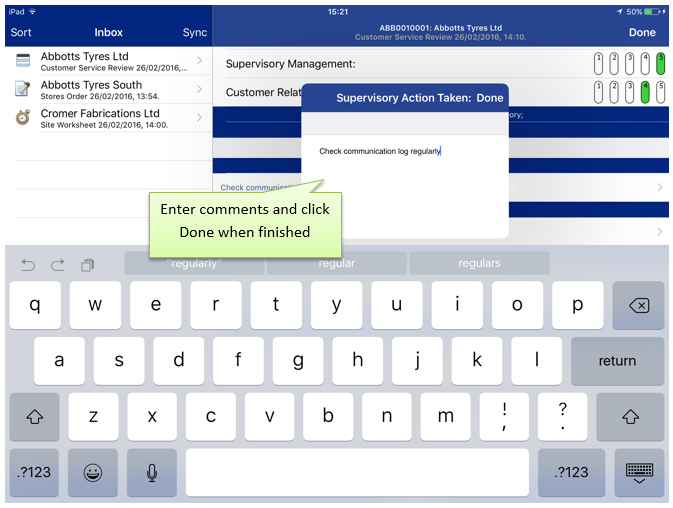673x508 pixels.
Task: Tap the Customer Service Review list icon
Action: pyautogui.click(x=23, y=60)
